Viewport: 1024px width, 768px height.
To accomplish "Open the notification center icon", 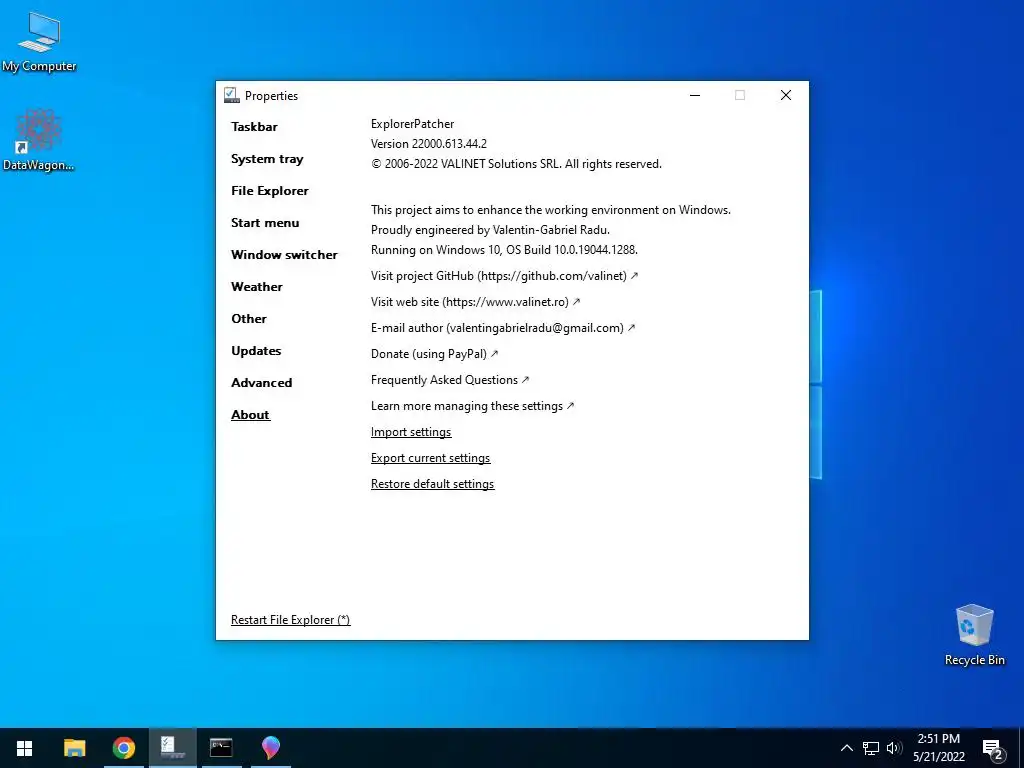I will tap(993, 749).
